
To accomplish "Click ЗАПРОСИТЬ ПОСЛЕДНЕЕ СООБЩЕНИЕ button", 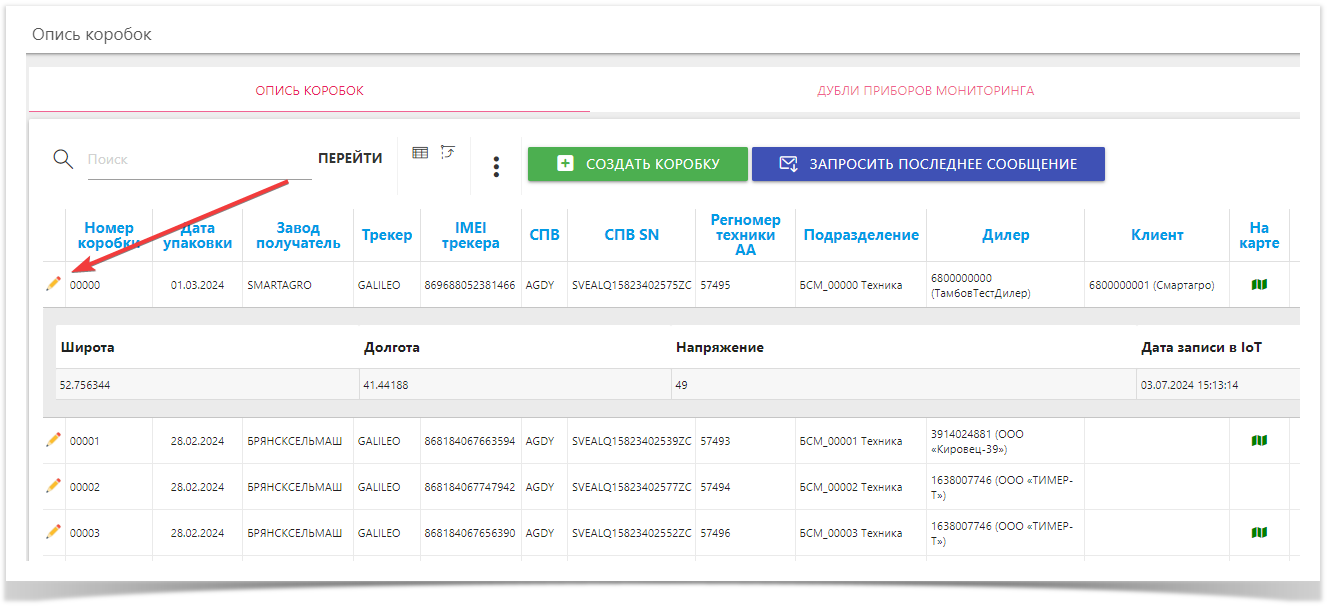I will click(928, 164).
